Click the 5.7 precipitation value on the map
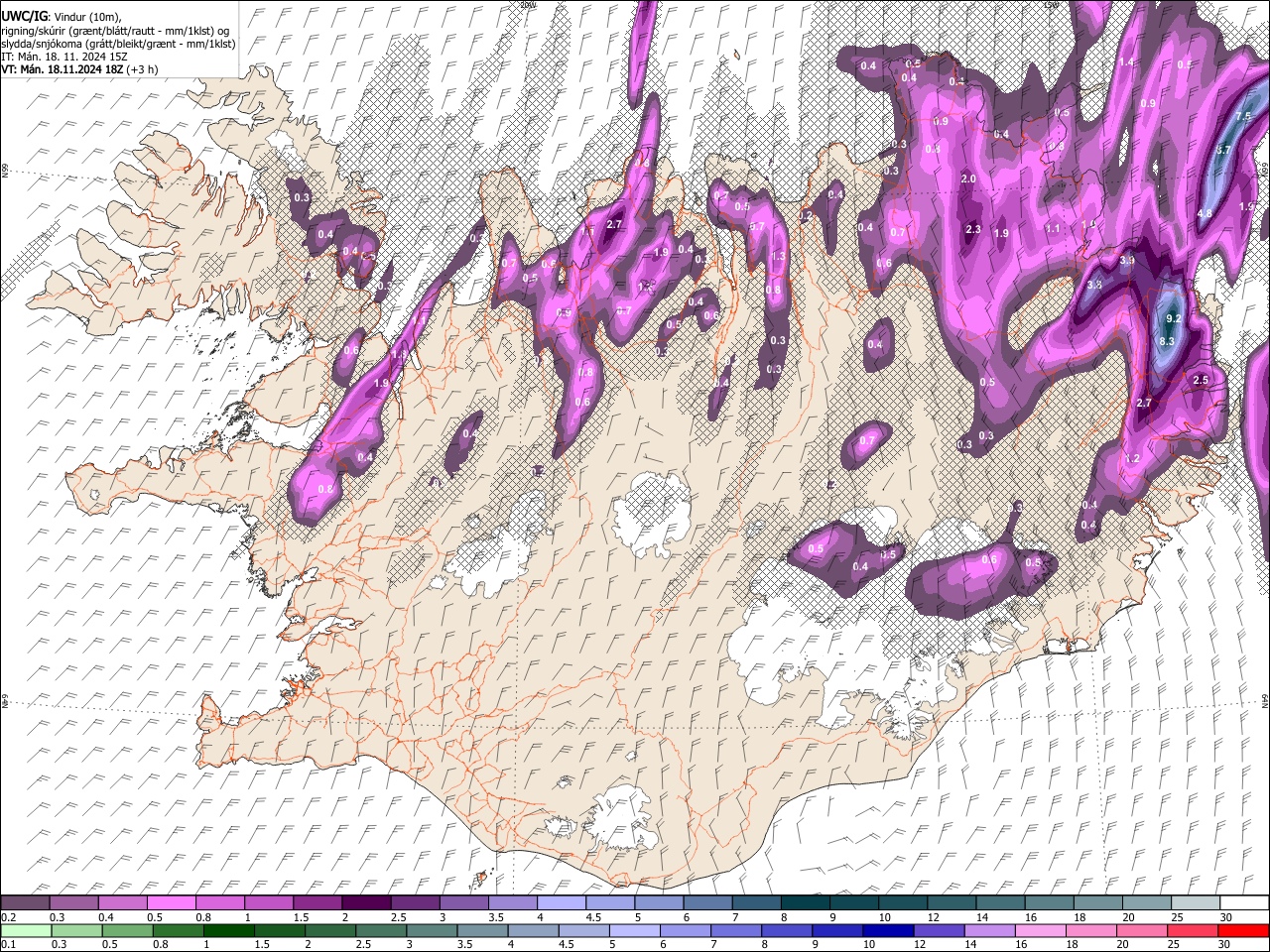The image size is (1270, 952). point(1223,151)
